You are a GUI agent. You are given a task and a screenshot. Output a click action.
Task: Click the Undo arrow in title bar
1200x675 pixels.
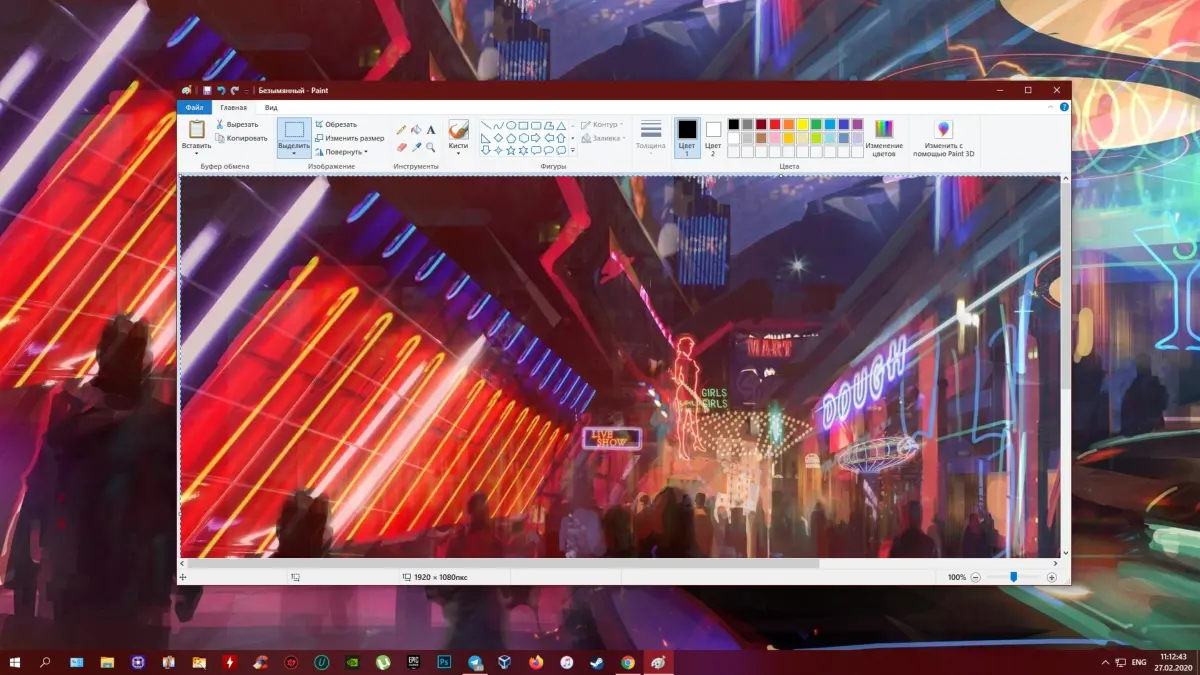(x=221, y=90)
